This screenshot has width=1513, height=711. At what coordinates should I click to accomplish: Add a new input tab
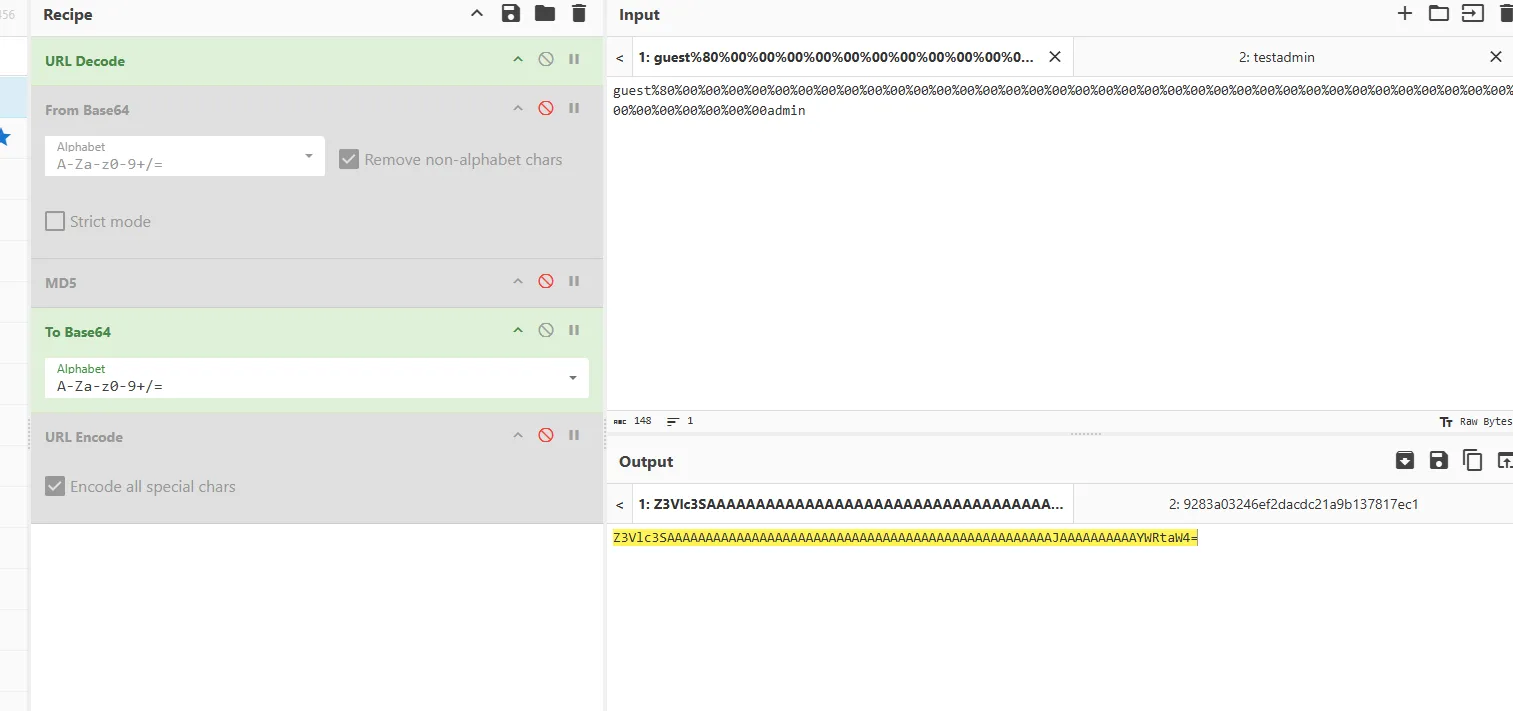pos(1405,14)
